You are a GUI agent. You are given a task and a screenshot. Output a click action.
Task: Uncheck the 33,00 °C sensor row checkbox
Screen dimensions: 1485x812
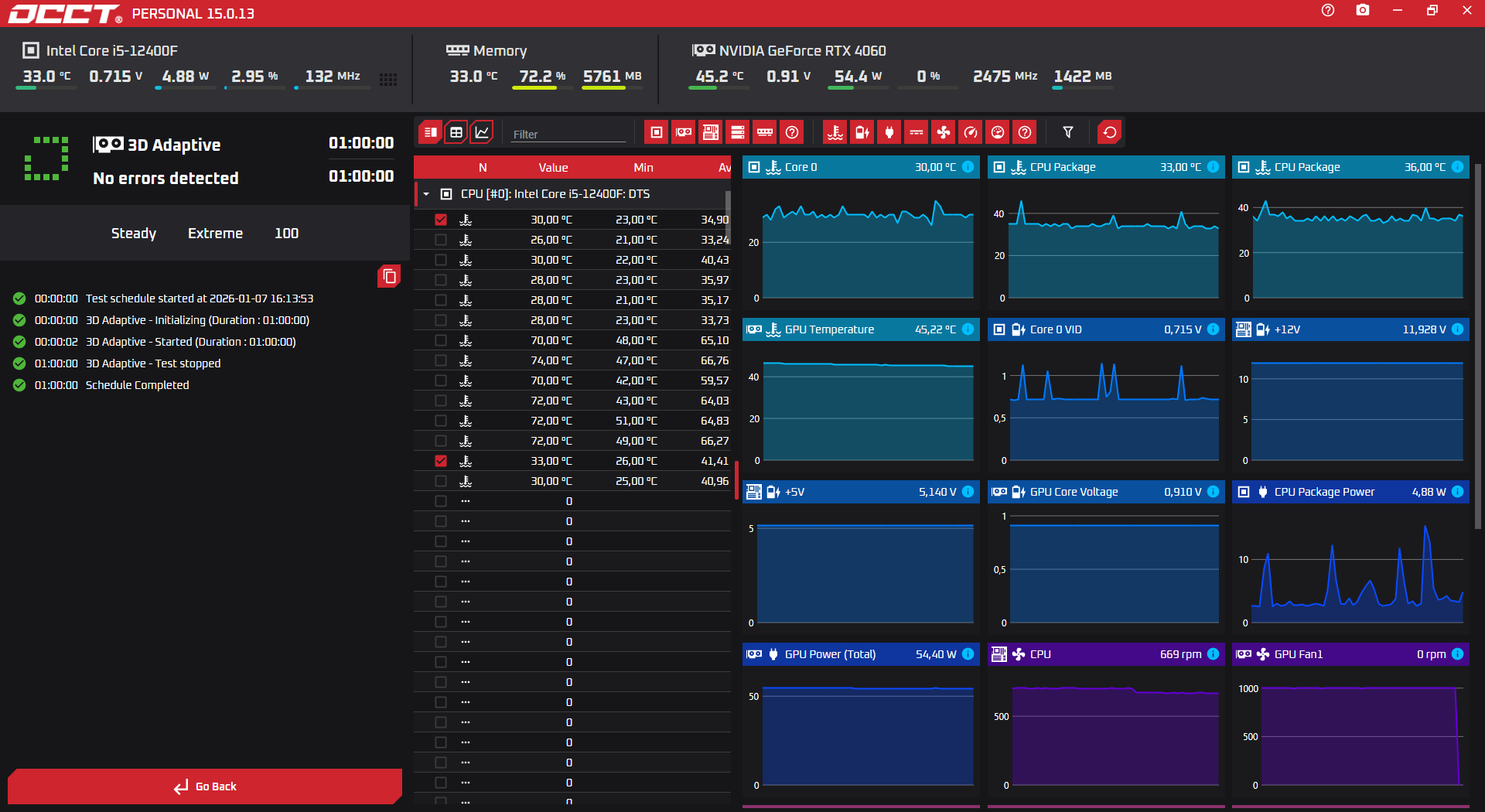point(441,461)
